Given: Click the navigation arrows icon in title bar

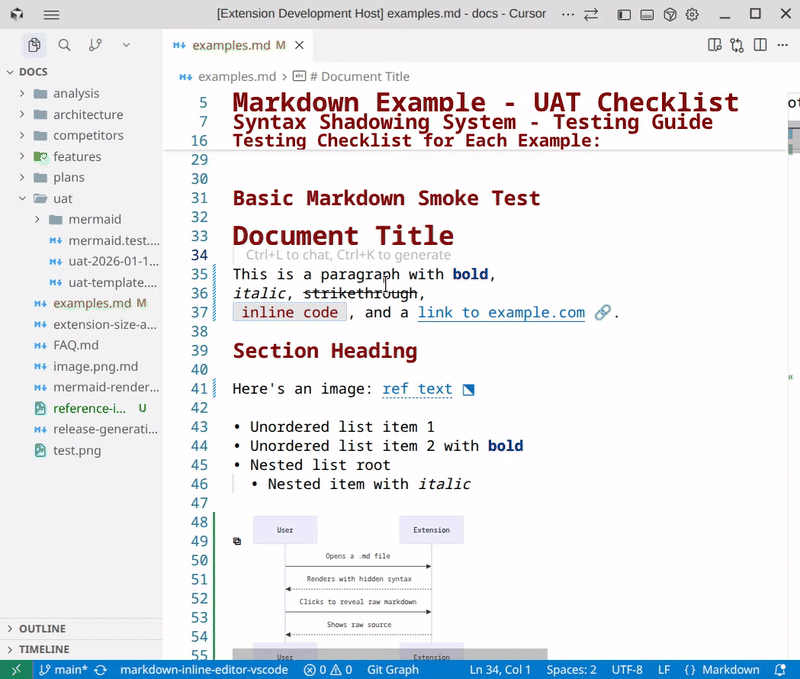Looking at the screenshot, I should [591, 14].
